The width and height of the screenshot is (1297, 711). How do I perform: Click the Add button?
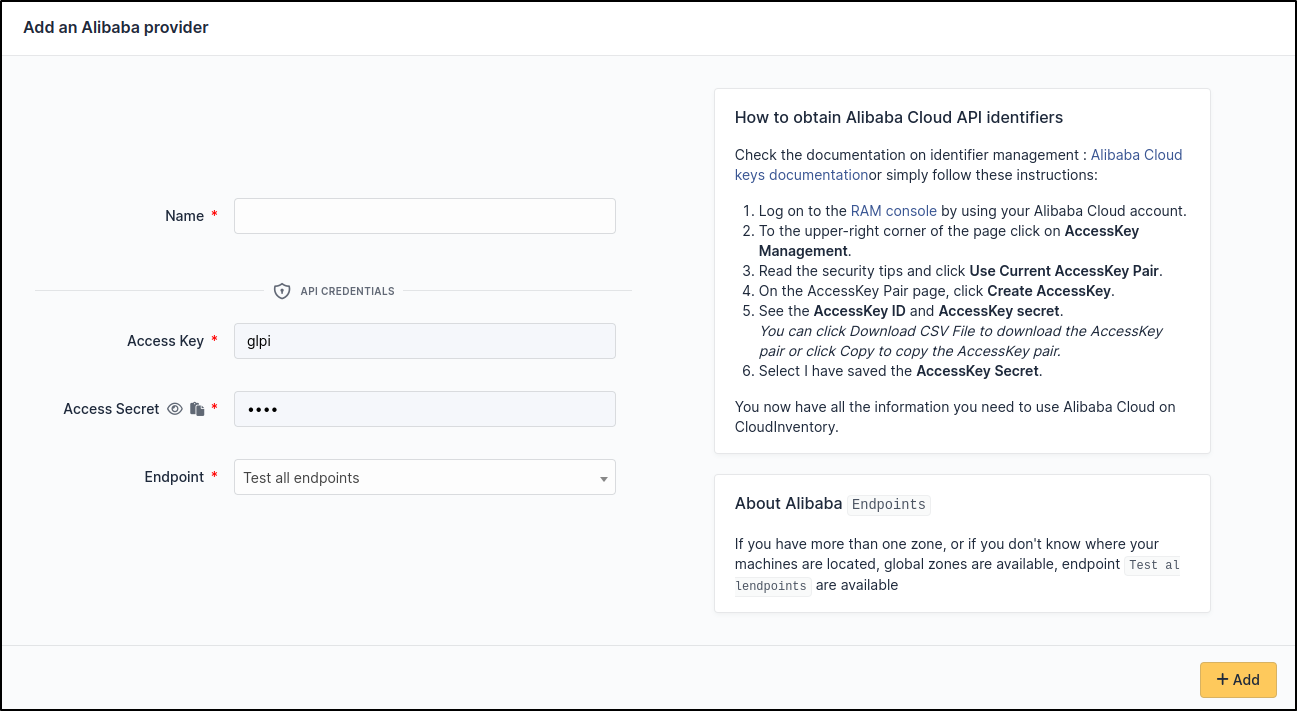coord(1237,680)
